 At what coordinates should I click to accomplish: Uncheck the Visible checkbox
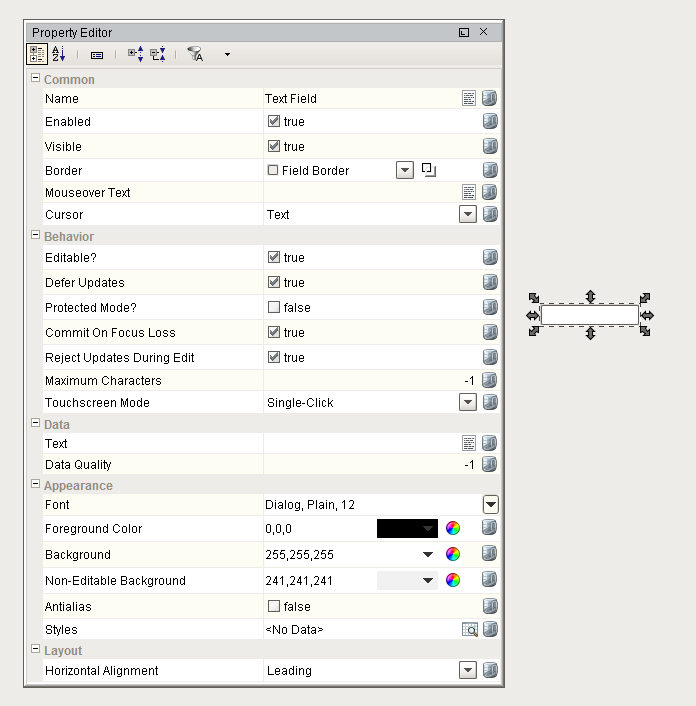point(273,146)
